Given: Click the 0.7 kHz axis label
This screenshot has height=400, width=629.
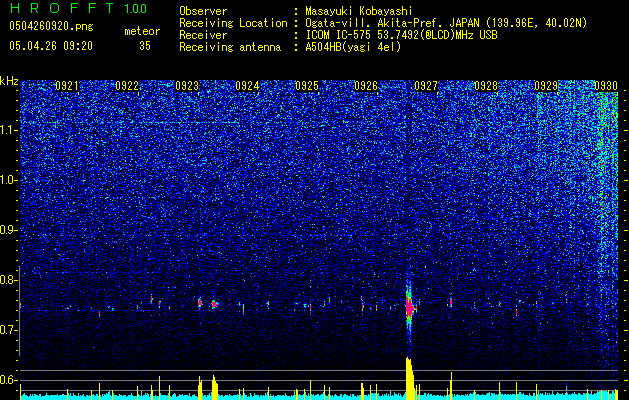Looking at the screenshot, I should (x=9, y=330).
